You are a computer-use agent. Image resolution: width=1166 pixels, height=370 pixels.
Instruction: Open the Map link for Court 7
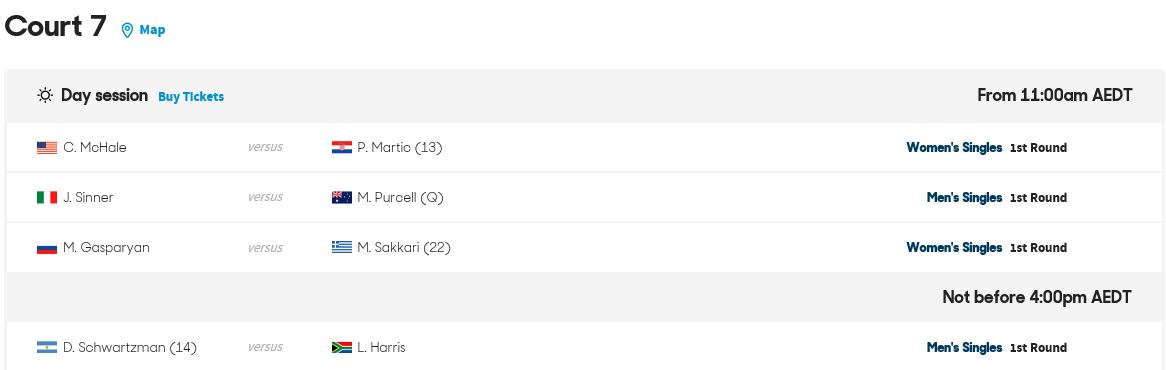[152, 30]
